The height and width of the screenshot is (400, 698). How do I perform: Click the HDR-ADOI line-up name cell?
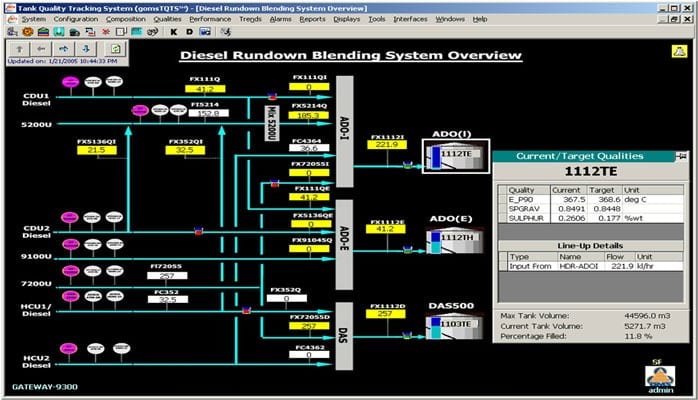tap(580, 266)
